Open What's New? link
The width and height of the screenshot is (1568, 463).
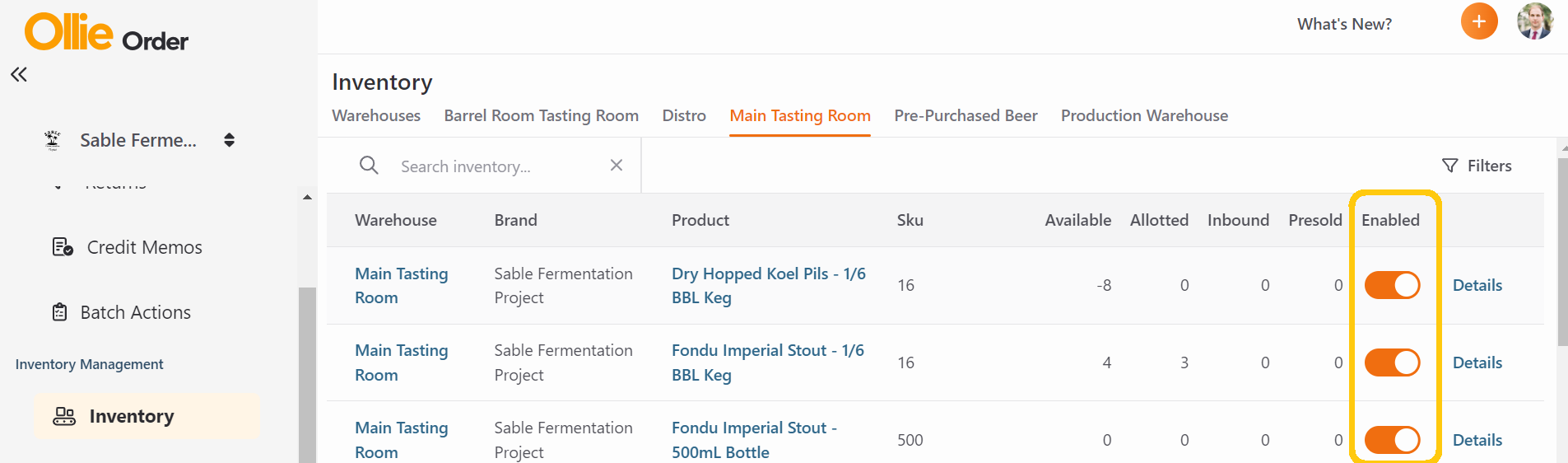coord(1344,24)
